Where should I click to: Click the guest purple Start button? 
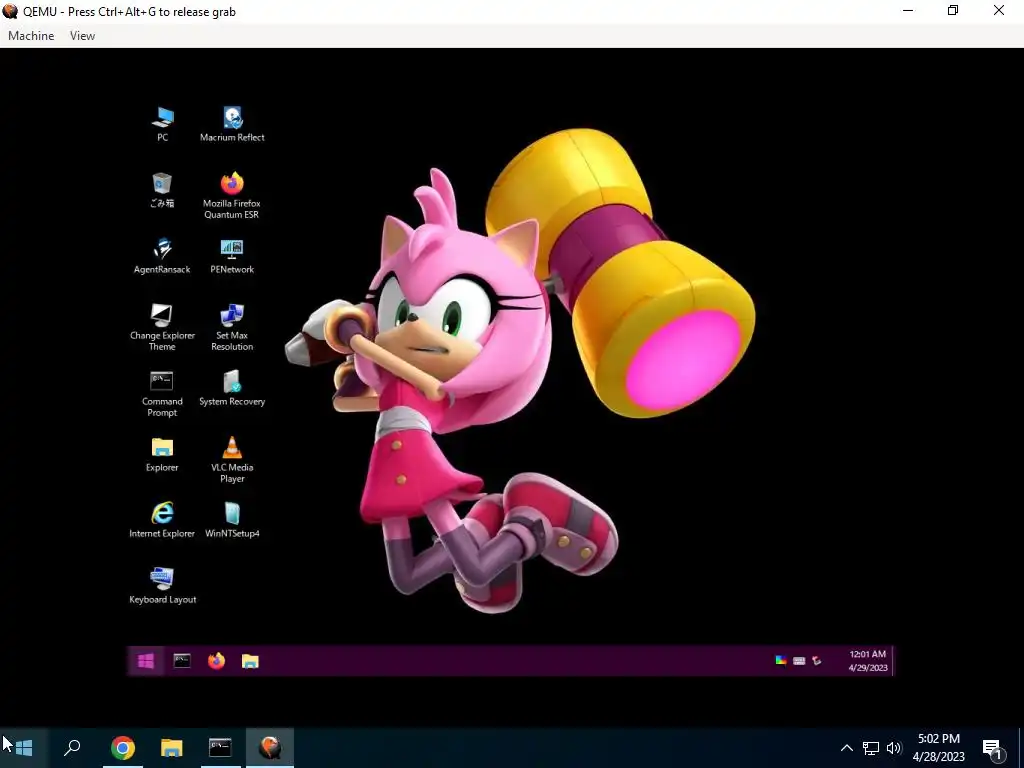pos(146,661)
